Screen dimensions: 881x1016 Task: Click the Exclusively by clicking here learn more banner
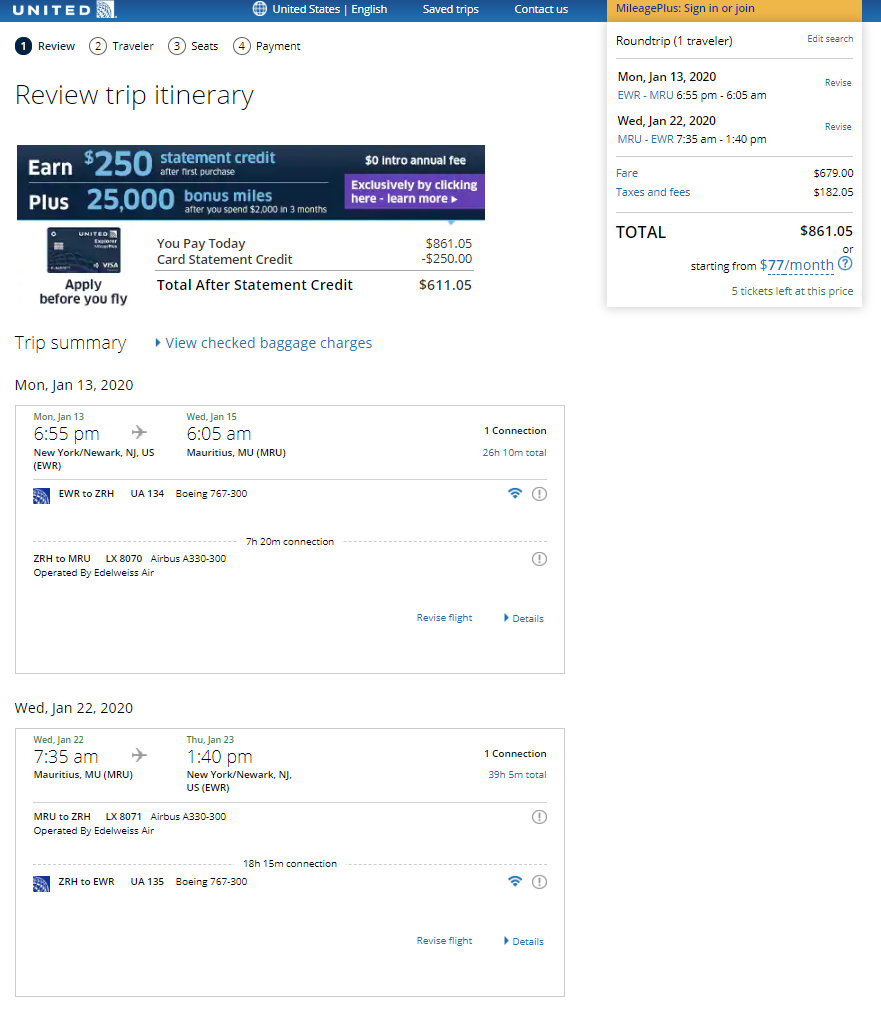tap(414, 192)
